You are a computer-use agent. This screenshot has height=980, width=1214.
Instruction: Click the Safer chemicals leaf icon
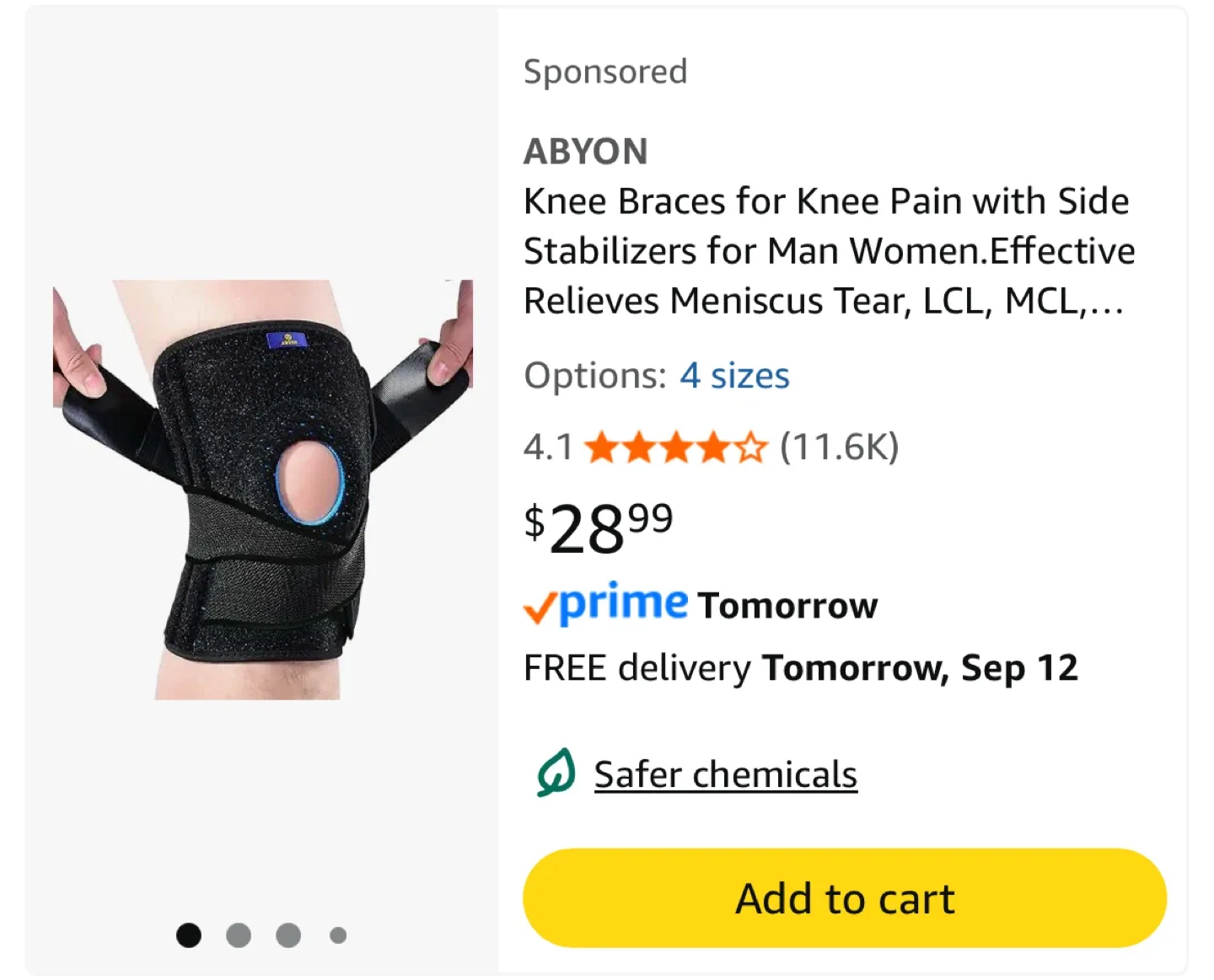pyautogui.click(x=556, y=773)
